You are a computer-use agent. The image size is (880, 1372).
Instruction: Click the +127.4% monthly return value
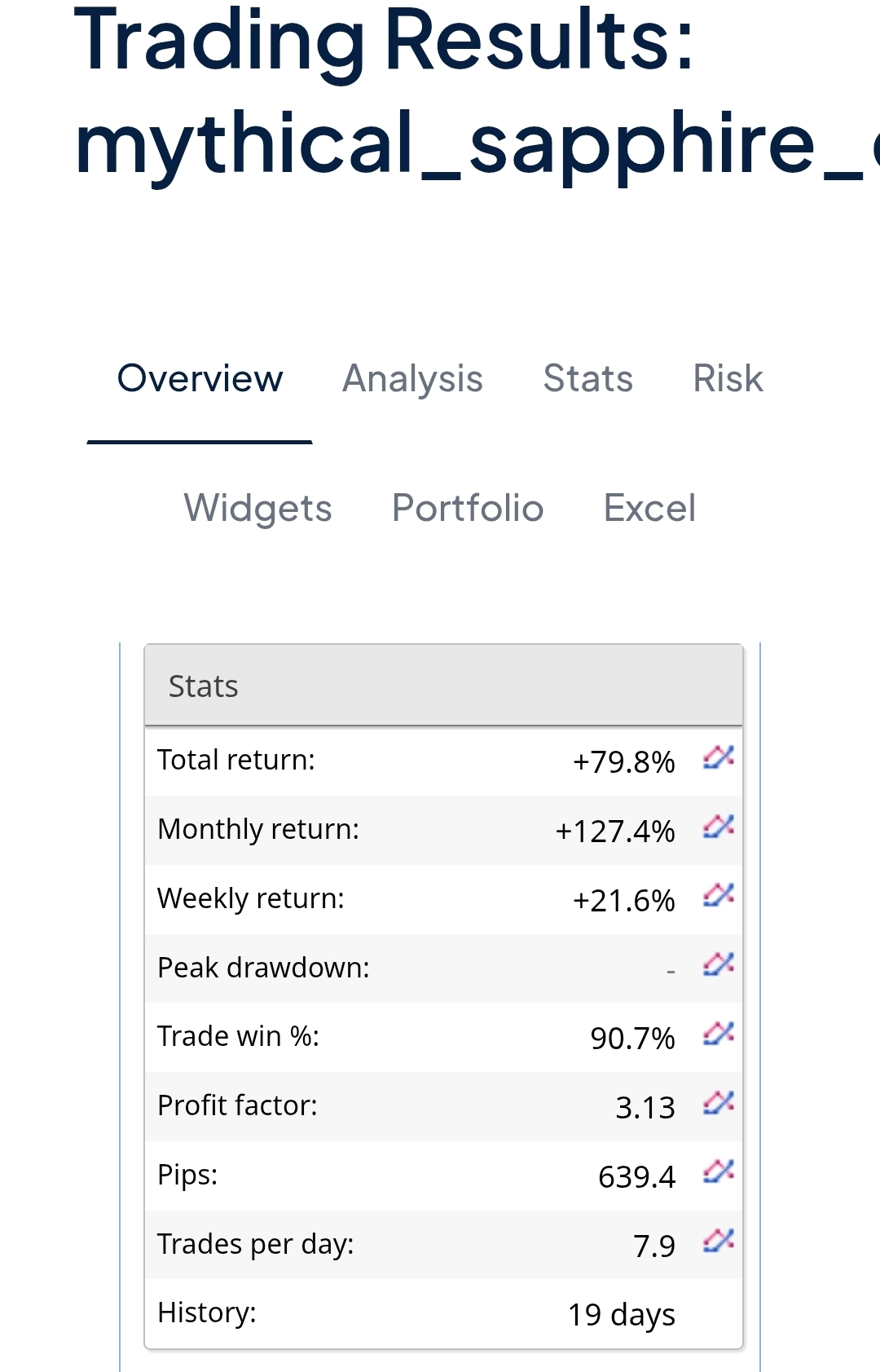(615, 832)
